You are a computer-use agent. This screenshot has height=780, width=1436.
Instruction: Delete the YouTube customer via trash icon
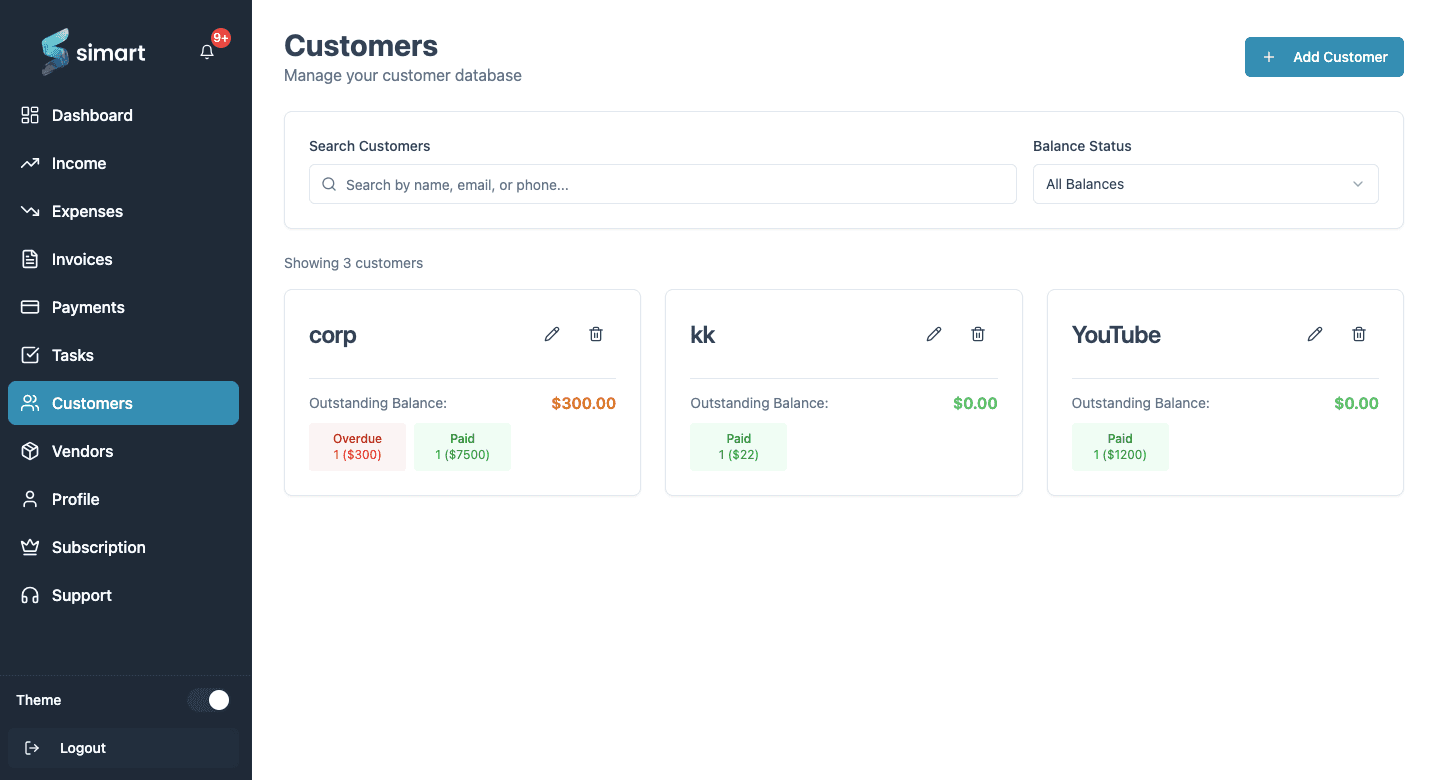(1358, 333)
